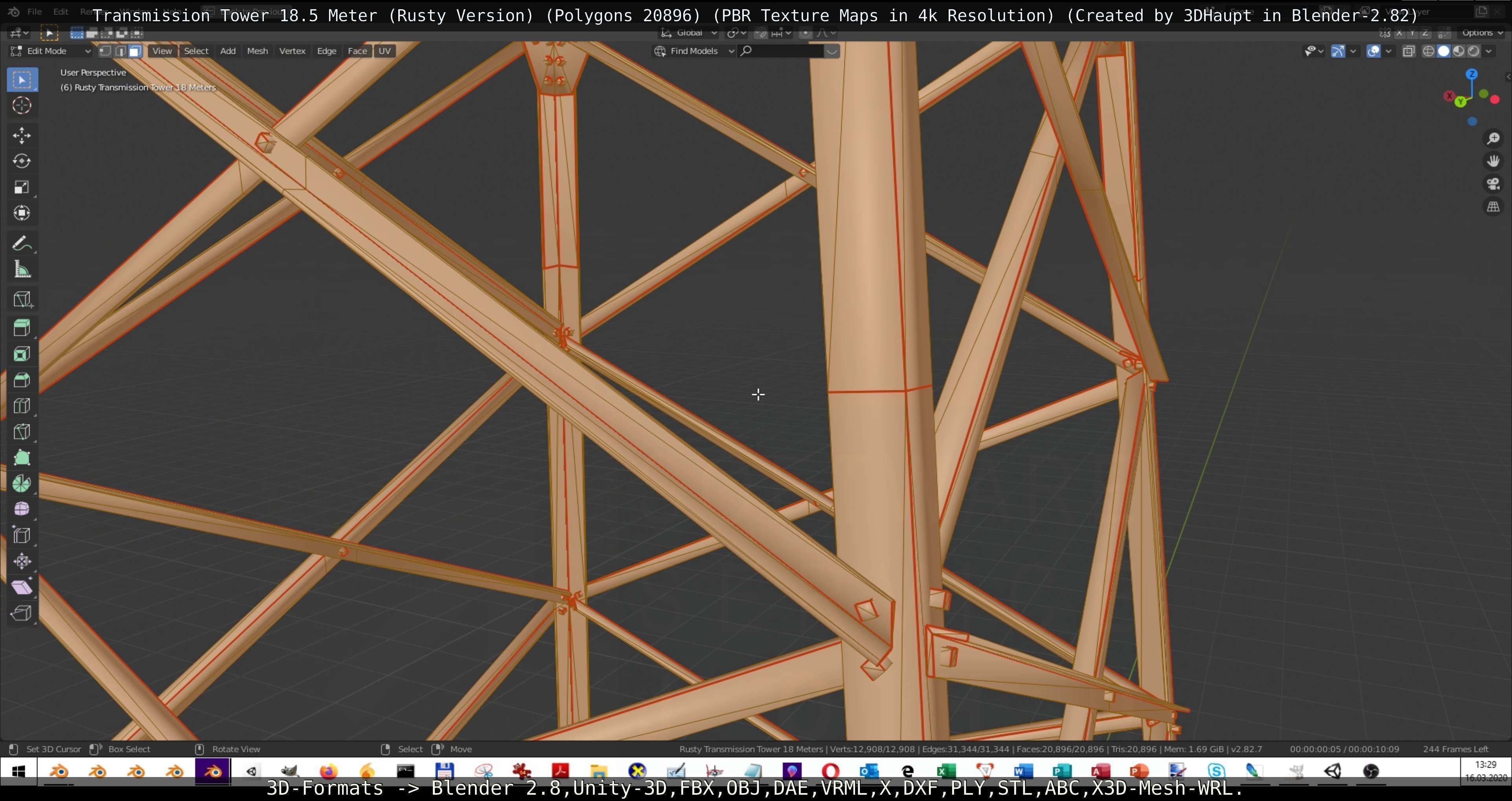Choose the Scale tool

coord(22,187)
